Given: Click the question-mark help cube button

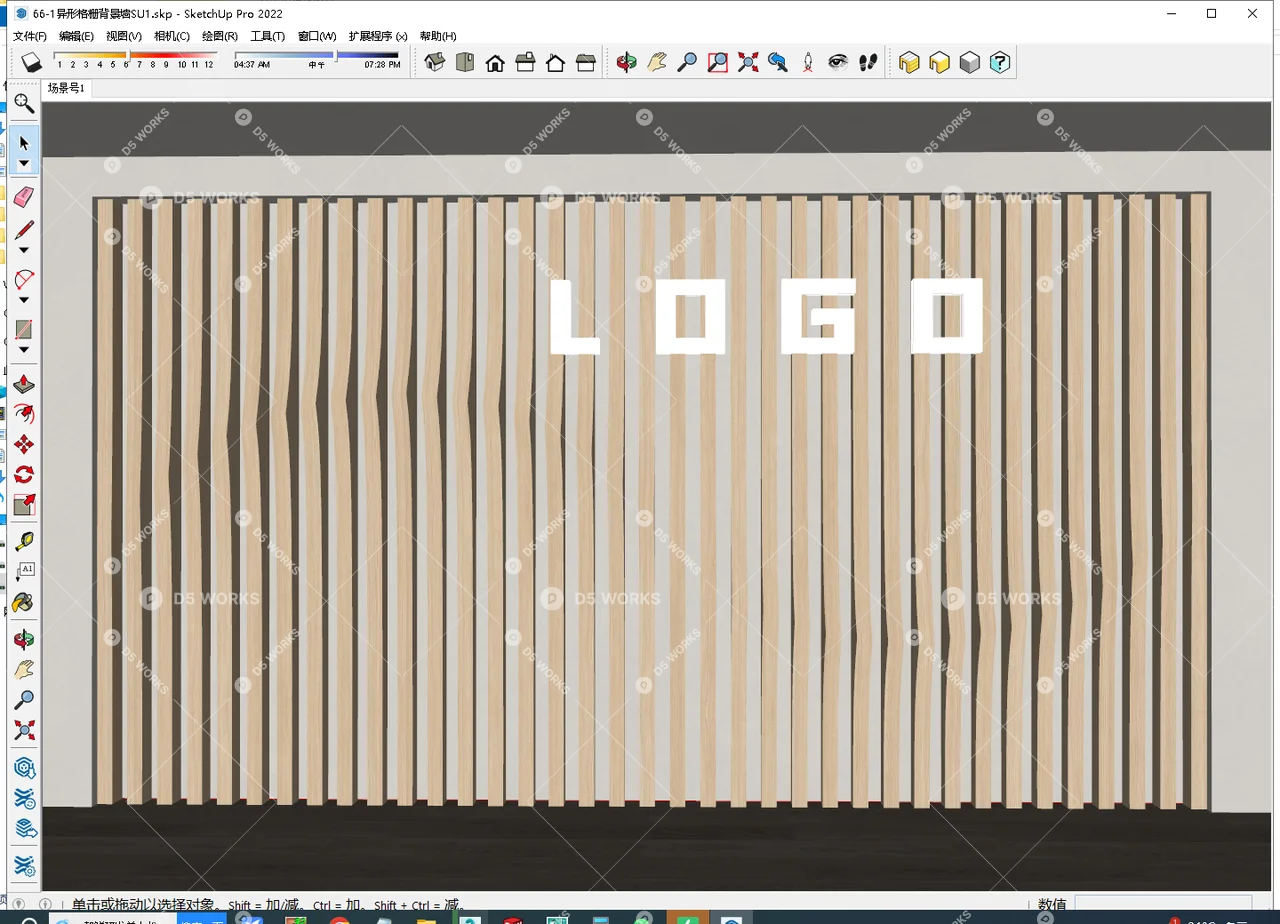Looking at the screenshot, I should coord(999,62).
